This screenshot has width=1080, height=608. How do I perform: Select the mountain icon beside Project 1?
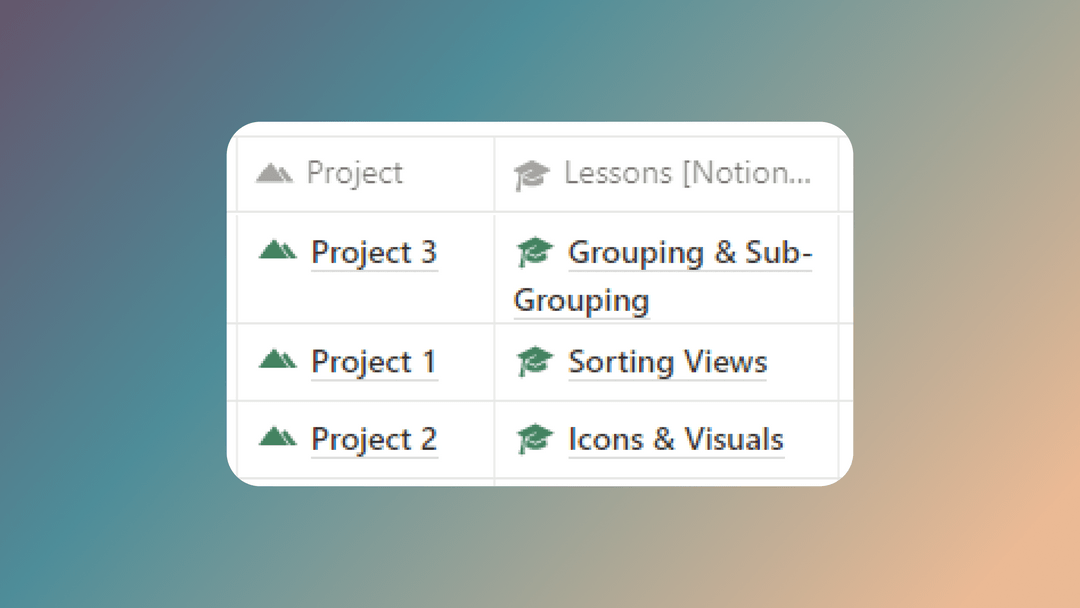pos(280,361)
